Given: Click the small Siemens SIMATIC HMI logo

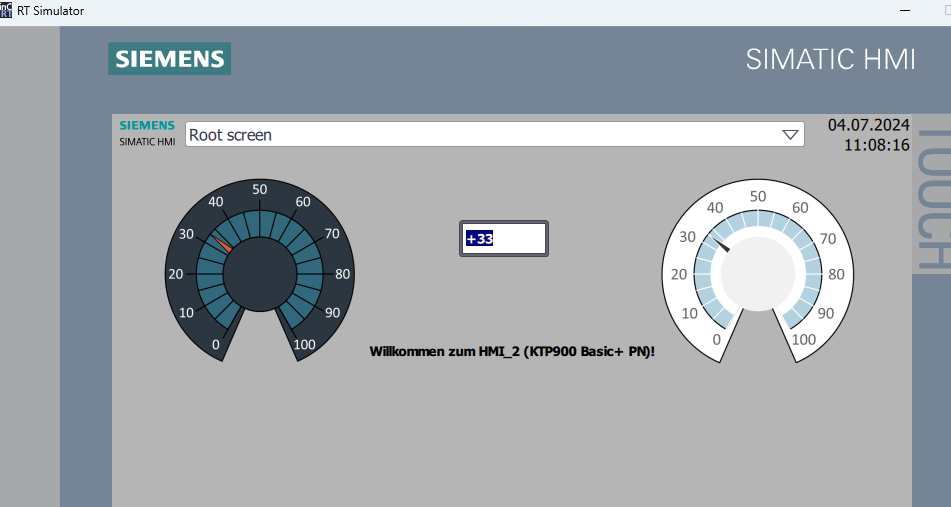Looking at the screenshot, I should 147,133.
